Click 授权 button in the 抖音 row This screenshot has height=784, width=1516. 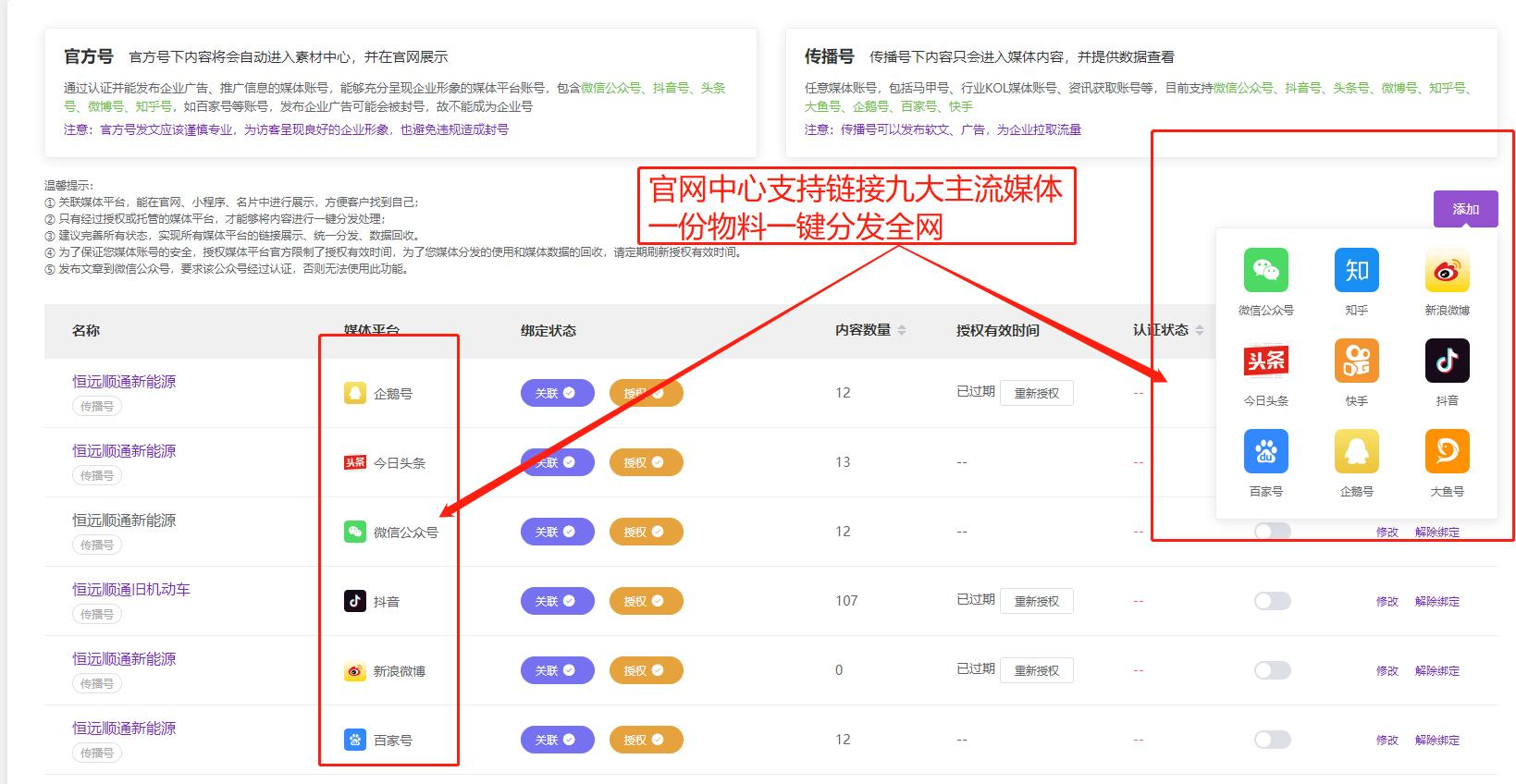pos(646,601)
